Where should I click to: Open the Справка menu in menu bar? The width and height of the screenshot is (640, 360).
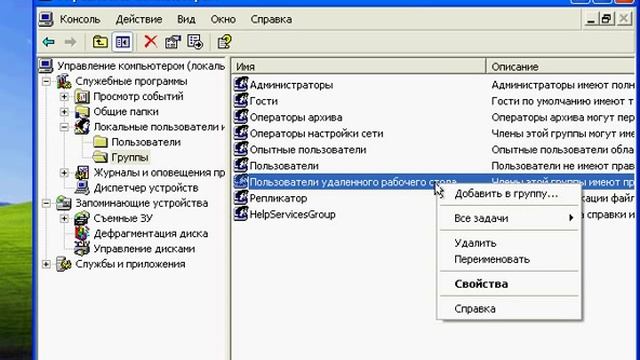(x=271, y=19)
